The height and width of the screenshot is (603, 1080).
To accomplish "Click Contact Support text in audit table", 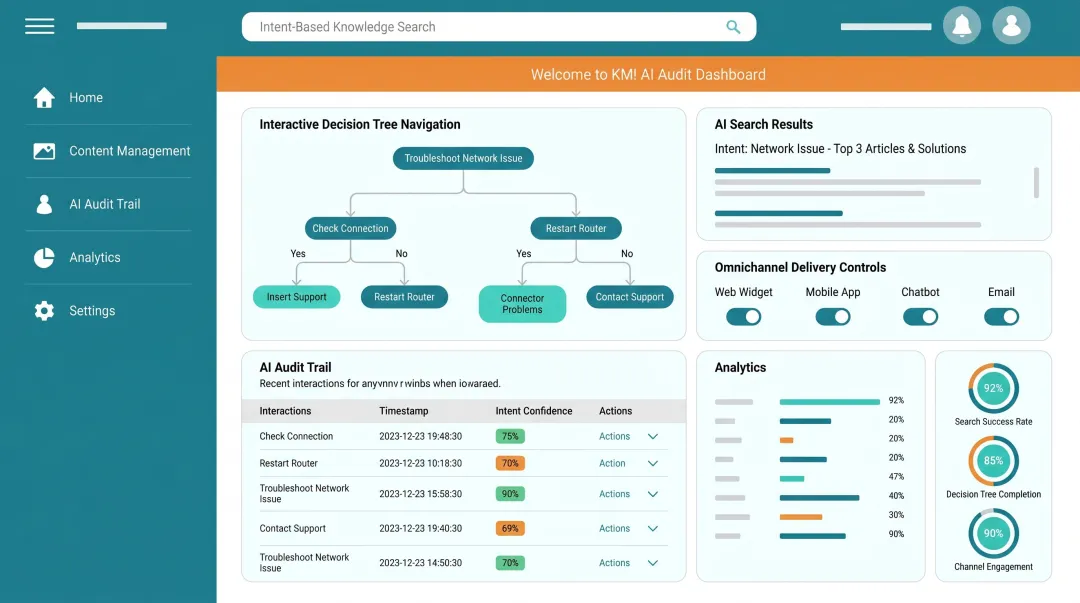I will pyautogui.click(x=292, y=529).
